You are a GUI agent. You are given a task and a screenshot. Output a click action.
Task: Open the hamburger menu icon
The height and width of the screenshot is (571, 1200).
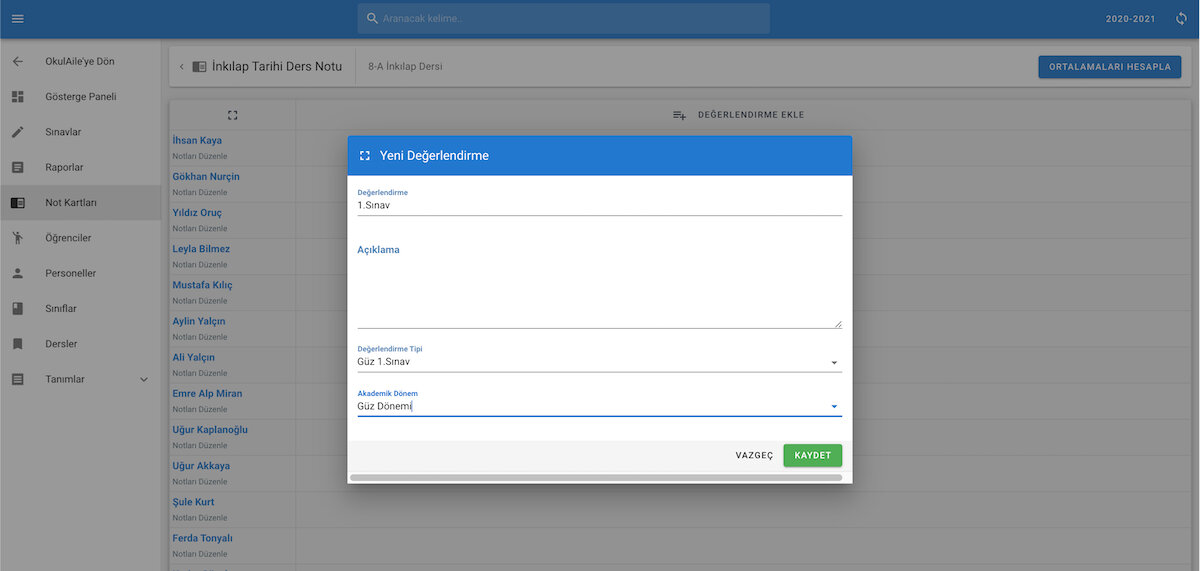point(17,19)
